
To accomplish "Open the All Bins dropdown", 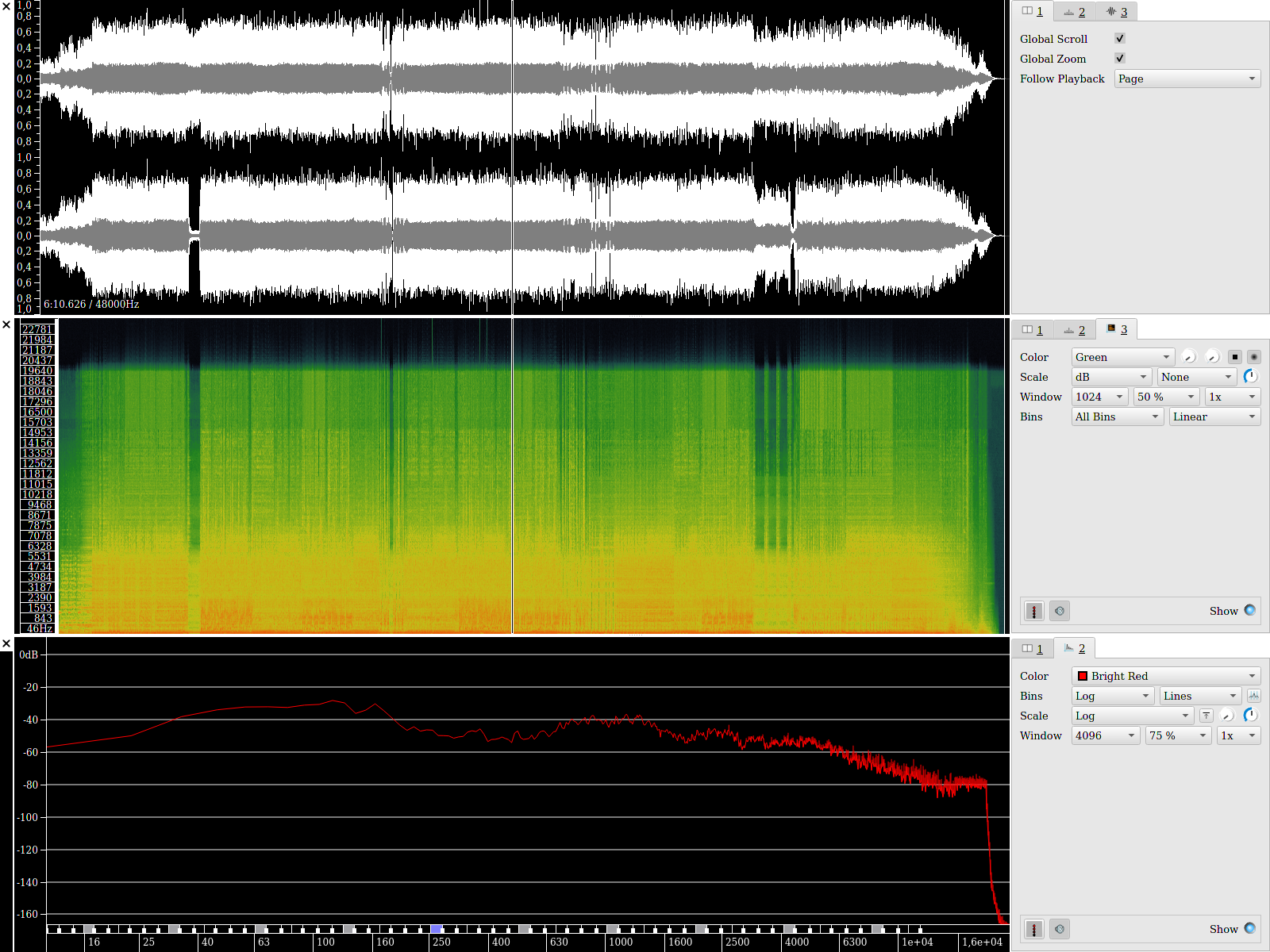I will (x=1118, y=416).
